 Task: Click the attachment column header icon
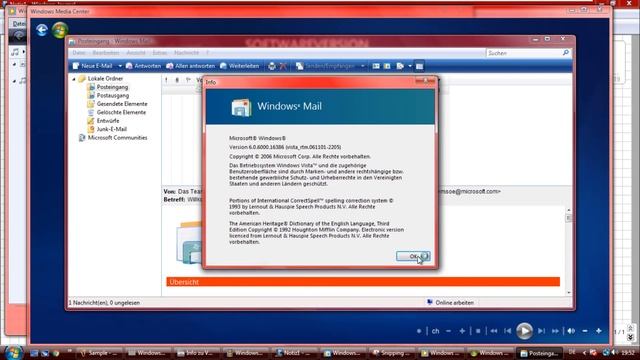coord(177,80)
